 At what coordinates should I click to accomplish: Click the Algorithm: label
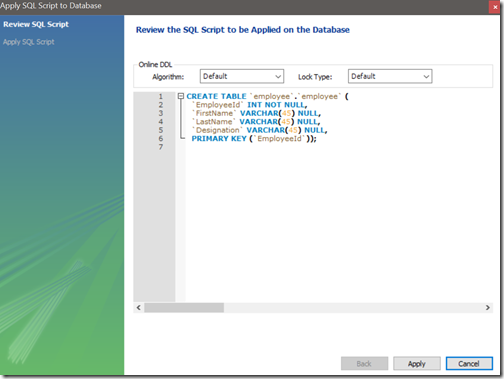tap(168, 77)
